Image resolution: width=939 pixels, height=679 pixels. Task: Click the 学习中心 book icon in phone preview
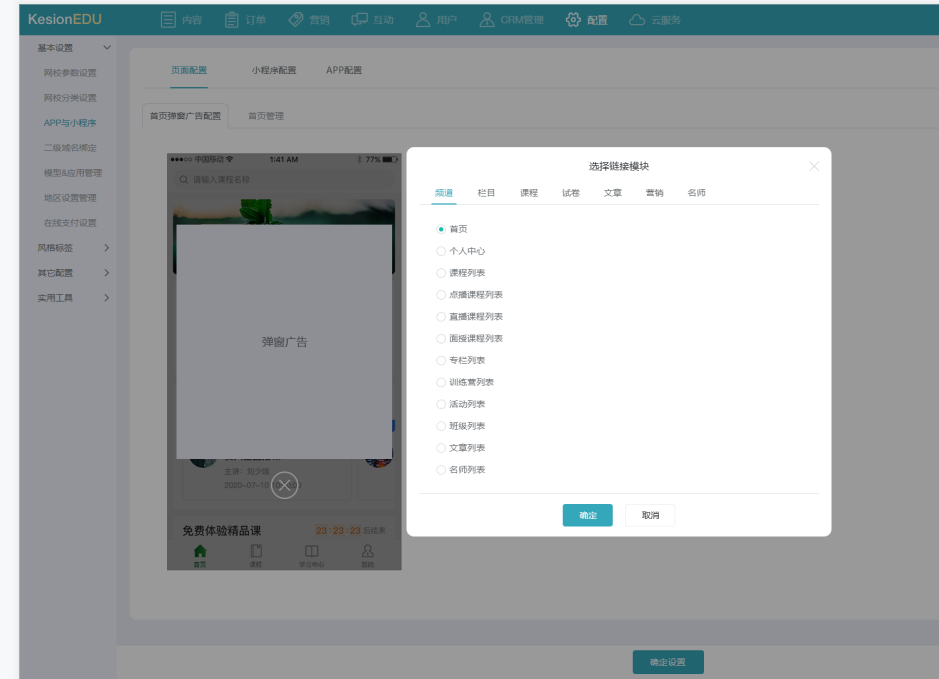312,551
